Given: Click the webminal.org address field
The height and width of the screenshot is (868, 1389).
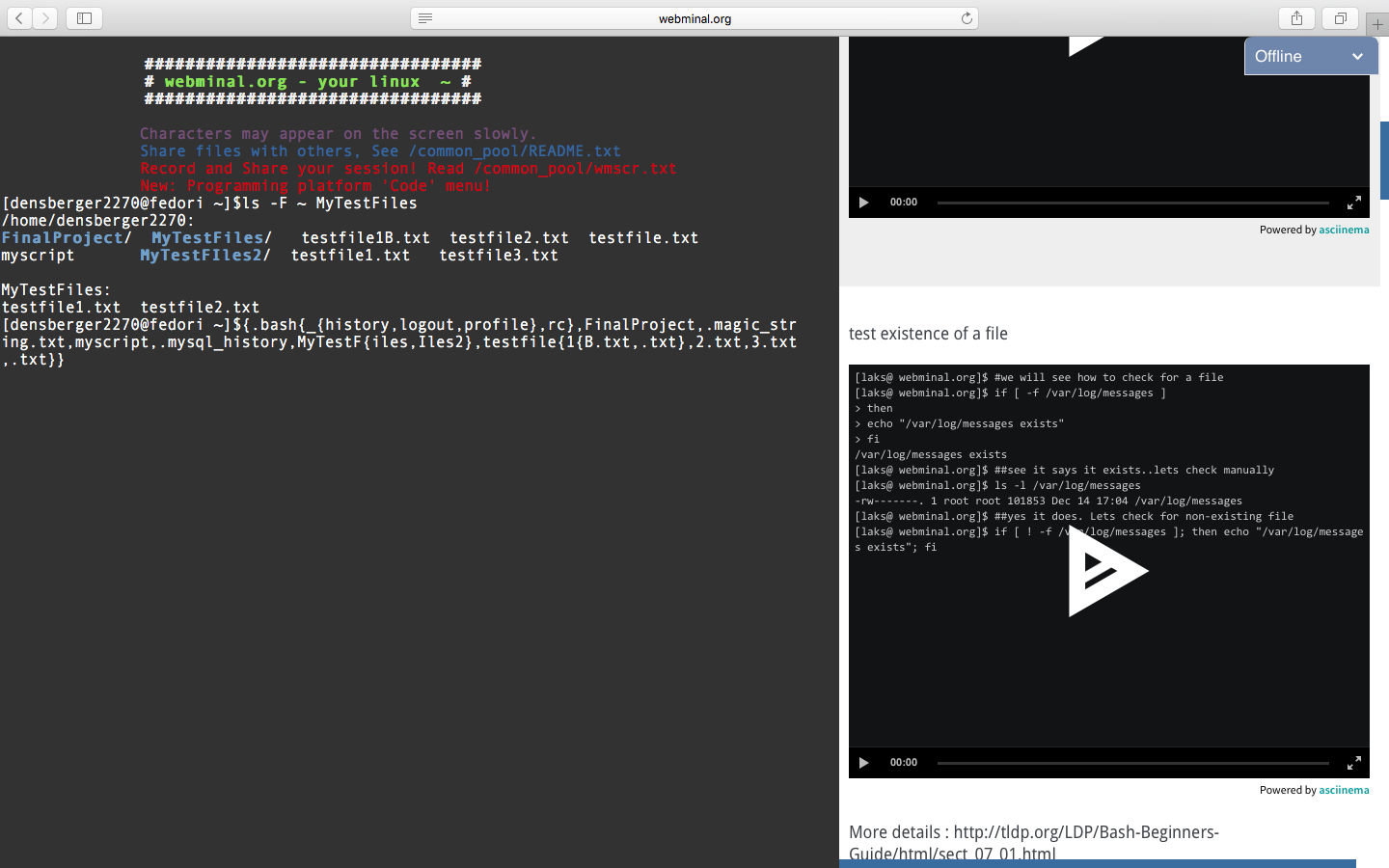Looking at the screenshot, I should tap(694, 18).
